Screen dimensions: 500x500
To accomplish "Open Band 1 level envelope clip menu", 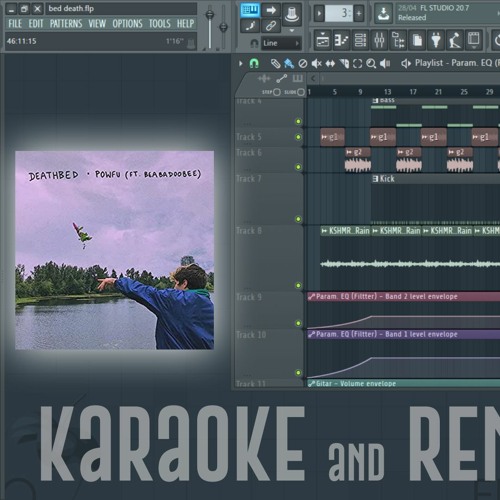I will [312, 334].
